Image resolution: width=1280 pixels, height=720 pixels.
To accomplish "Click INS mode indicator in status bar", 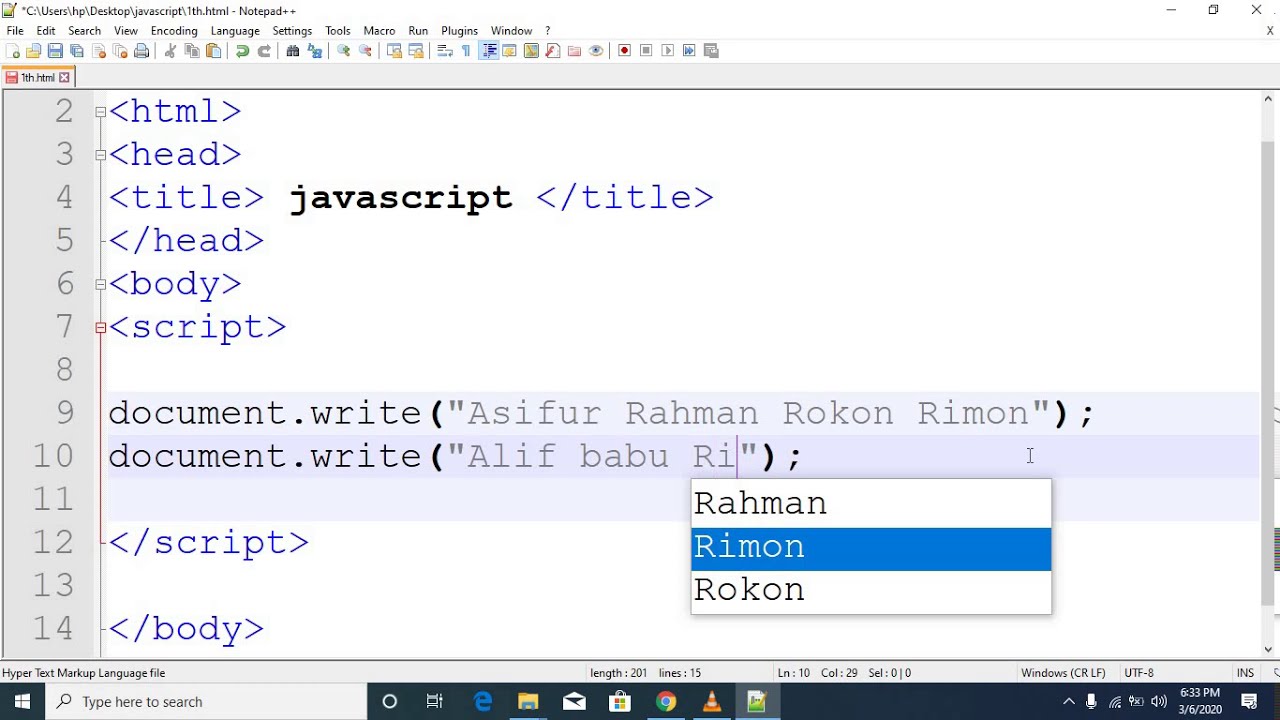I will click(x=1245, y=673).
